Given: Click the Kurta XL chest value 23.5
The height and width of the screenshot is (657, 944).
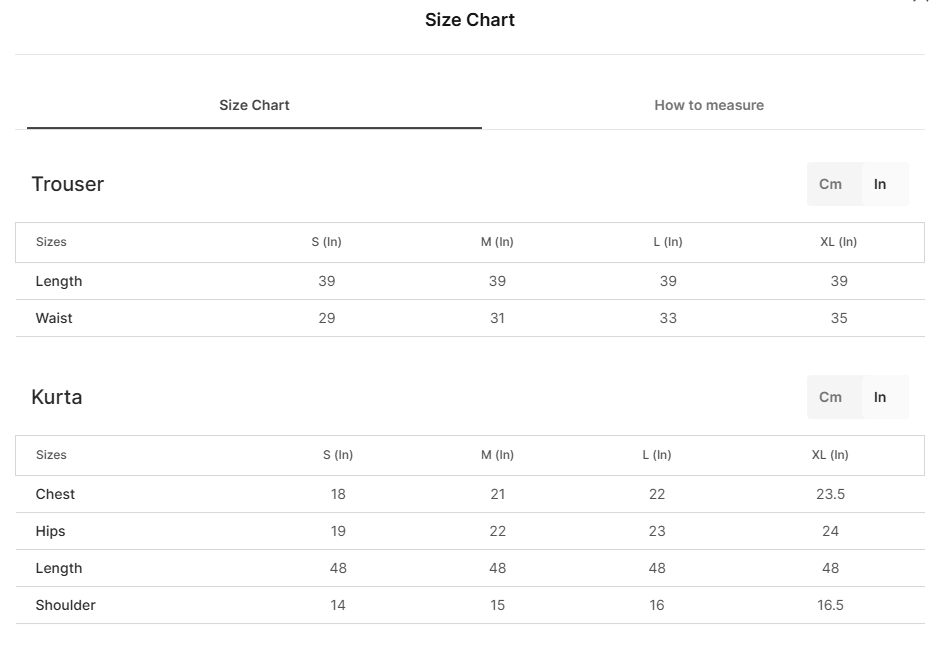Looking at the screenshot, I should tap(830, 494).
